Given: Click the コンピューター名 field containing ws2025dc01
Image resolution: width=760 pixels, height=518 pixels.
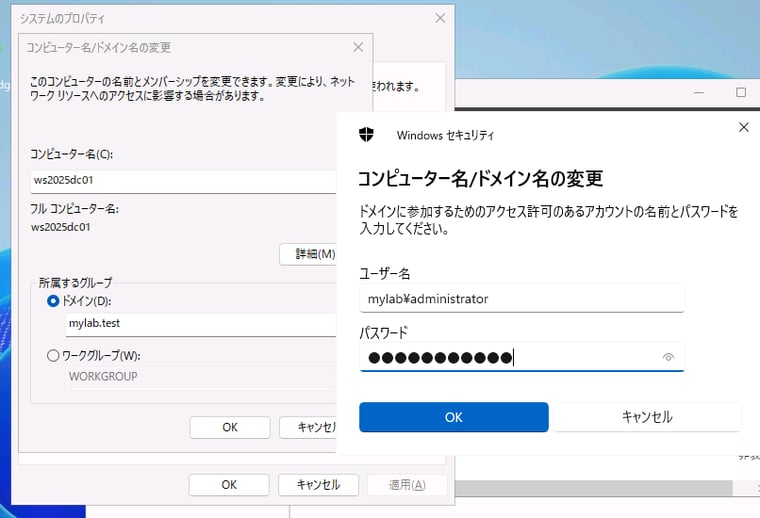Looking at the screenshot, I should 183,181.
